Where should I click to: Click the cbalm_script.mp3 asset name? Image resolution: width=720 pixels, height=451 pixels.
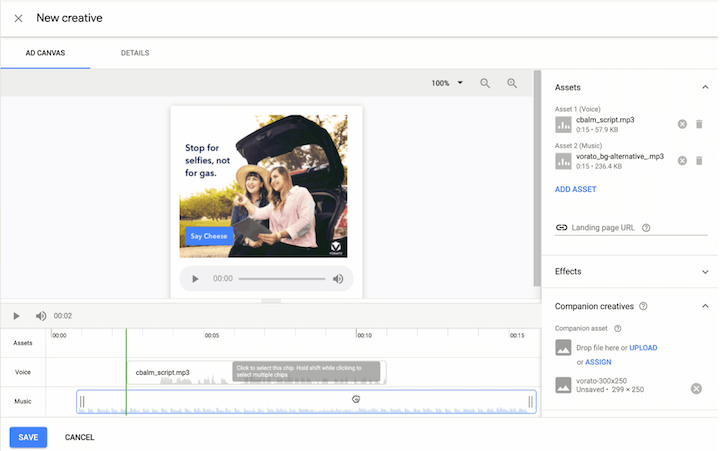tap(605, 120)
